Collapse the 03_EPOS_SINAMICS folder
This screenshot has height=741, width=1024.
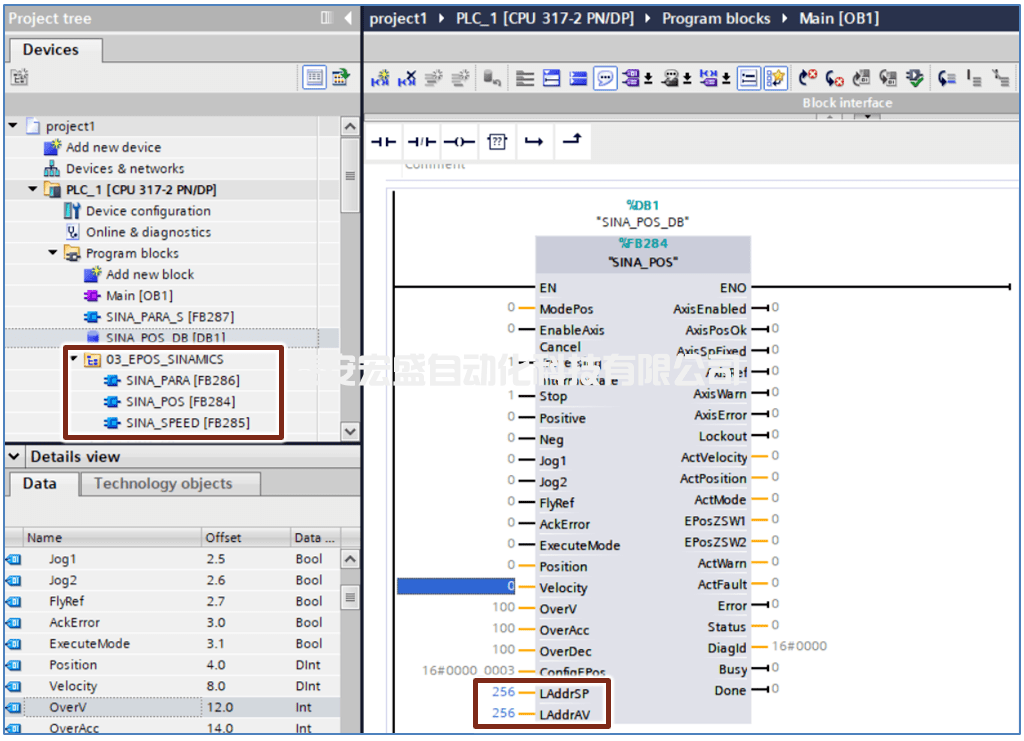[x=74, y=359]
